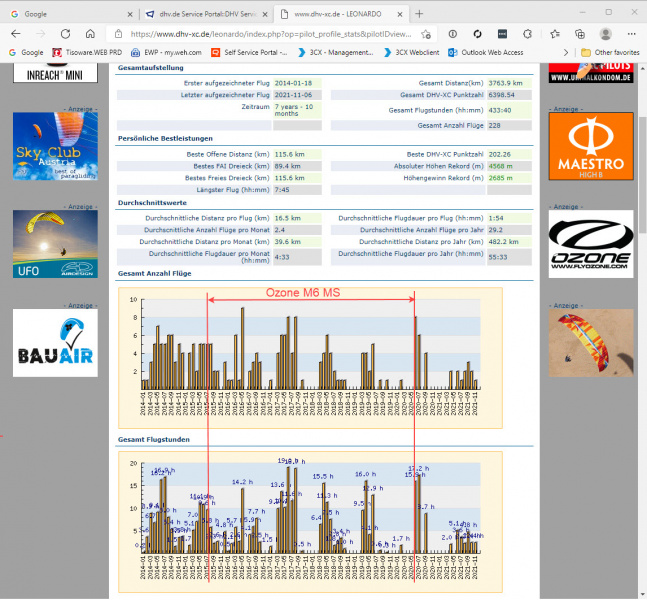Screen dimensions: 647x600
Task: Click the Sky Club Austria ad
Action: coord(55,146)
